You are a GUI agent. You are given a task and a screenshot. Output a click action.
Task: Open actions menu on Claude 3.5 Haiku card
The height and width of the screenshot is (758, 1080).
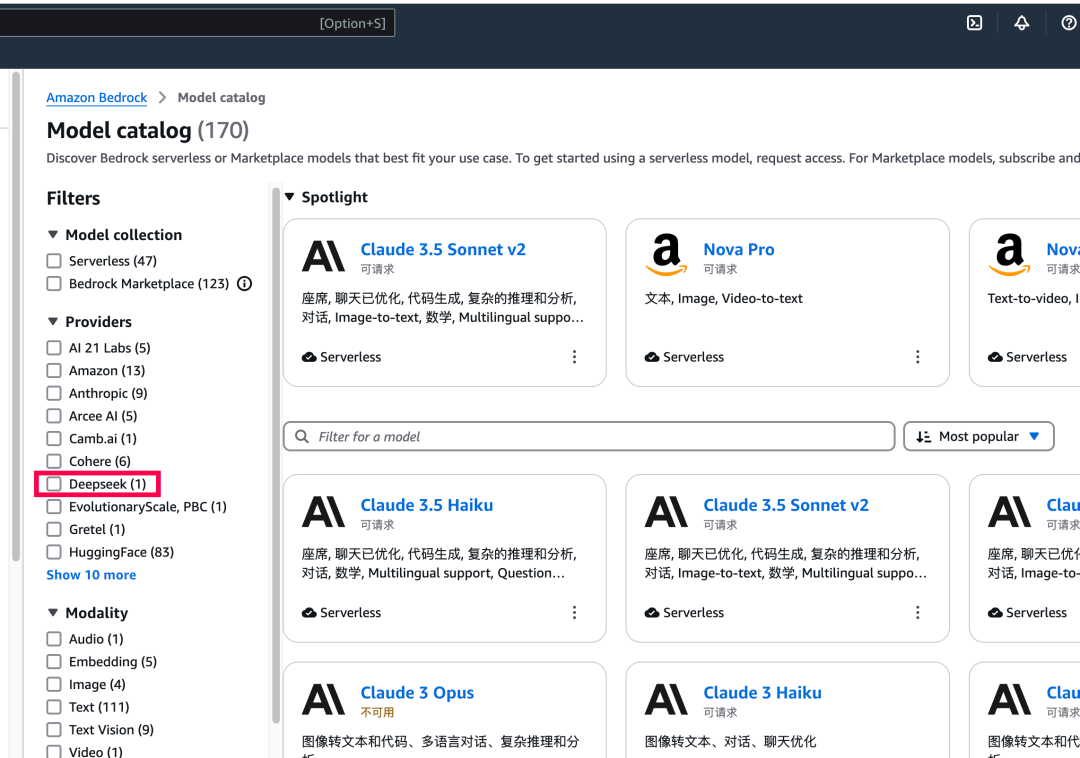[x=574, y=613]
